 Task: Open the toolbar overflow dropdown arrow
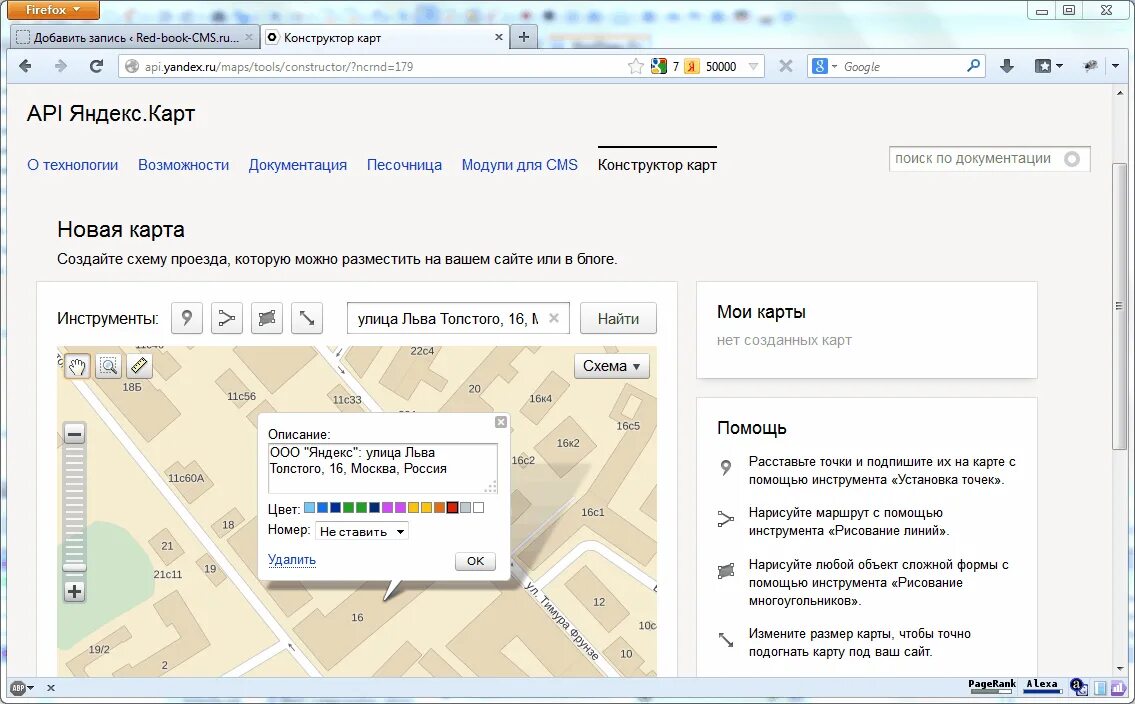[1115, 67]
